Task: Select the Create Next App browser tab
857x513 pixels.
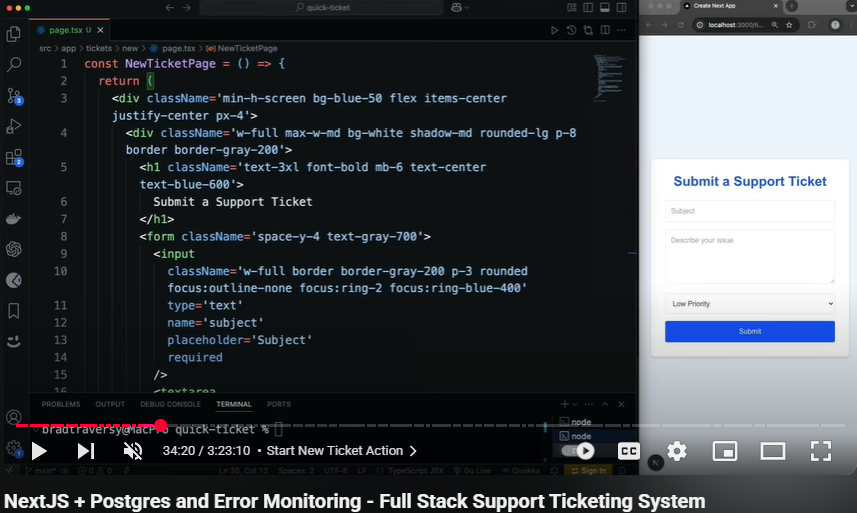Action: [730, 6]
